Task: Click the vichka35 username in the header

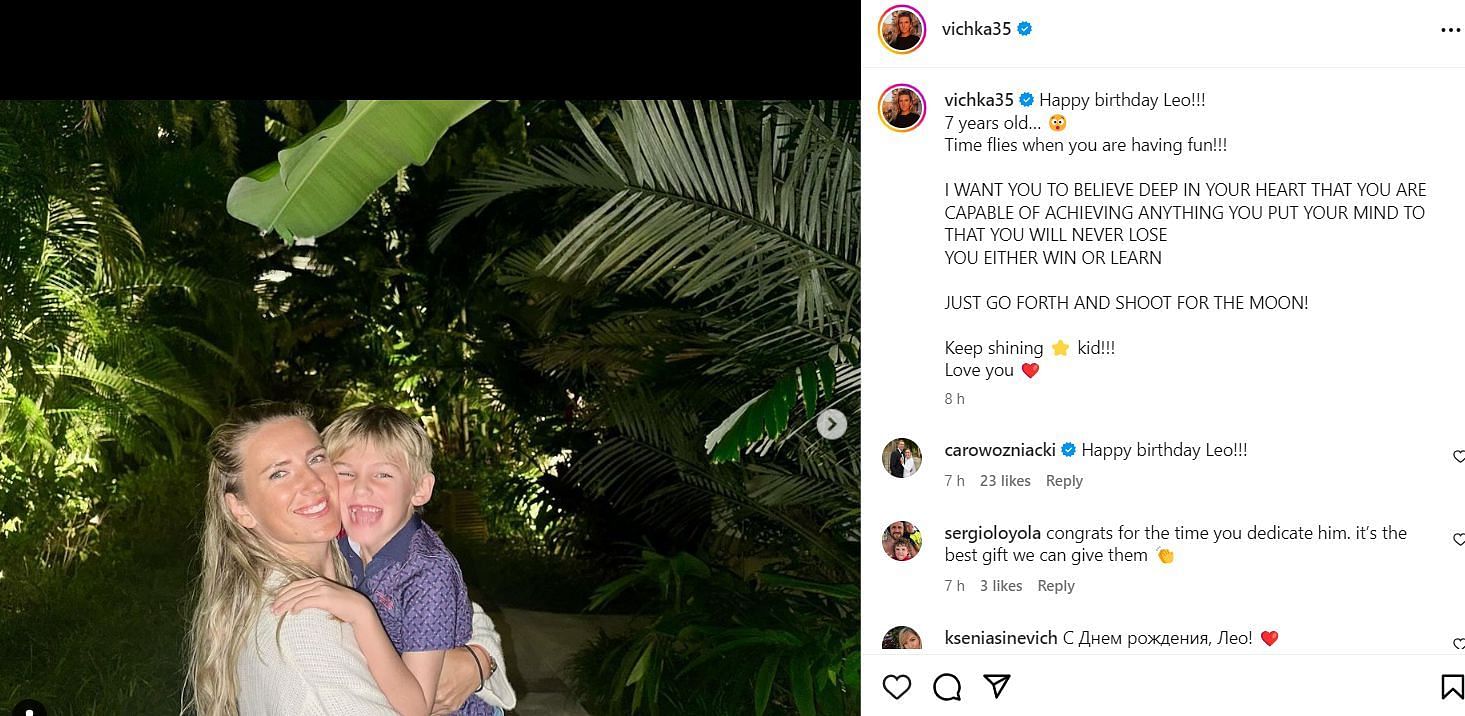Action: pyautogui.click(x=976, y=29)
